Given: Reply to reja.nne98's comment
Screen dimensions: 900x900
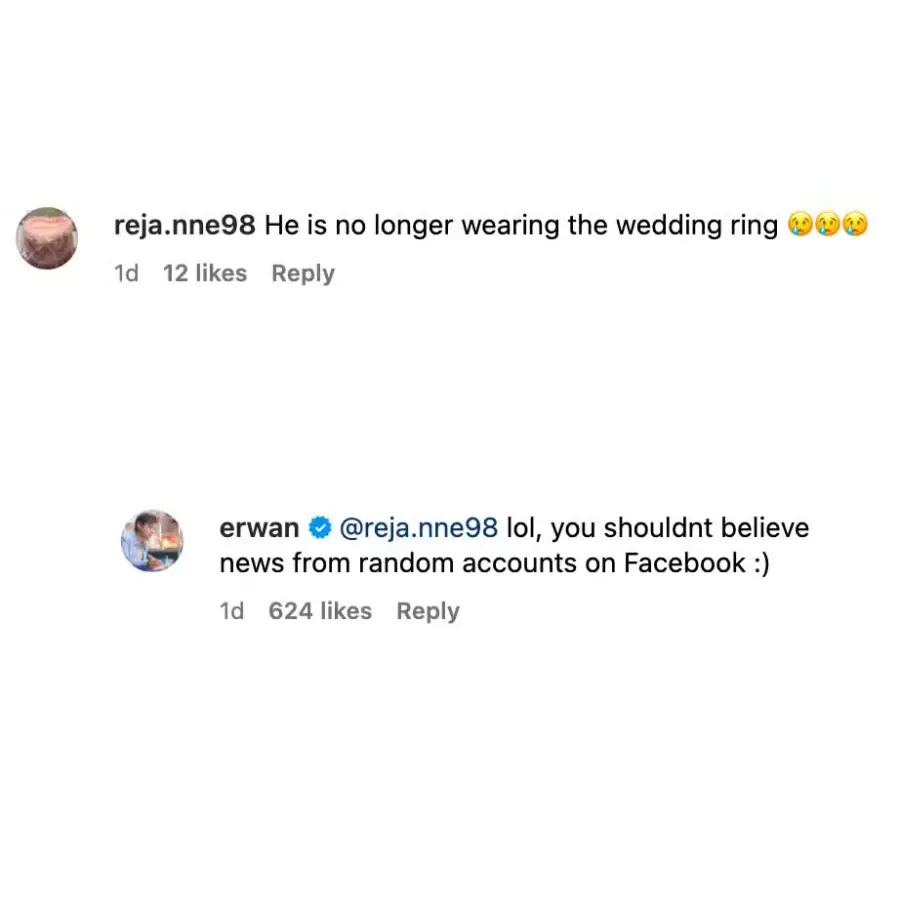Looking at the screenshot, I should 303,274.
